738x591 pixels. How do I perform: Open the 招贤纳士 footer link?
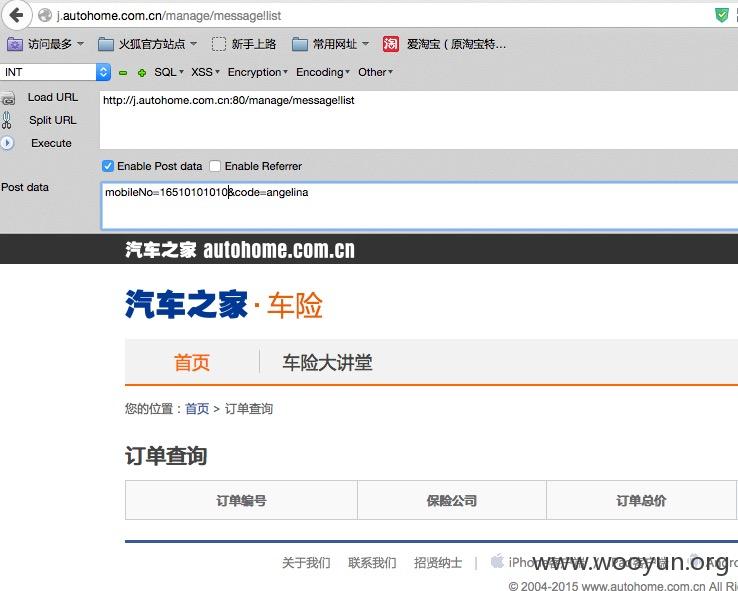(438, 563)
